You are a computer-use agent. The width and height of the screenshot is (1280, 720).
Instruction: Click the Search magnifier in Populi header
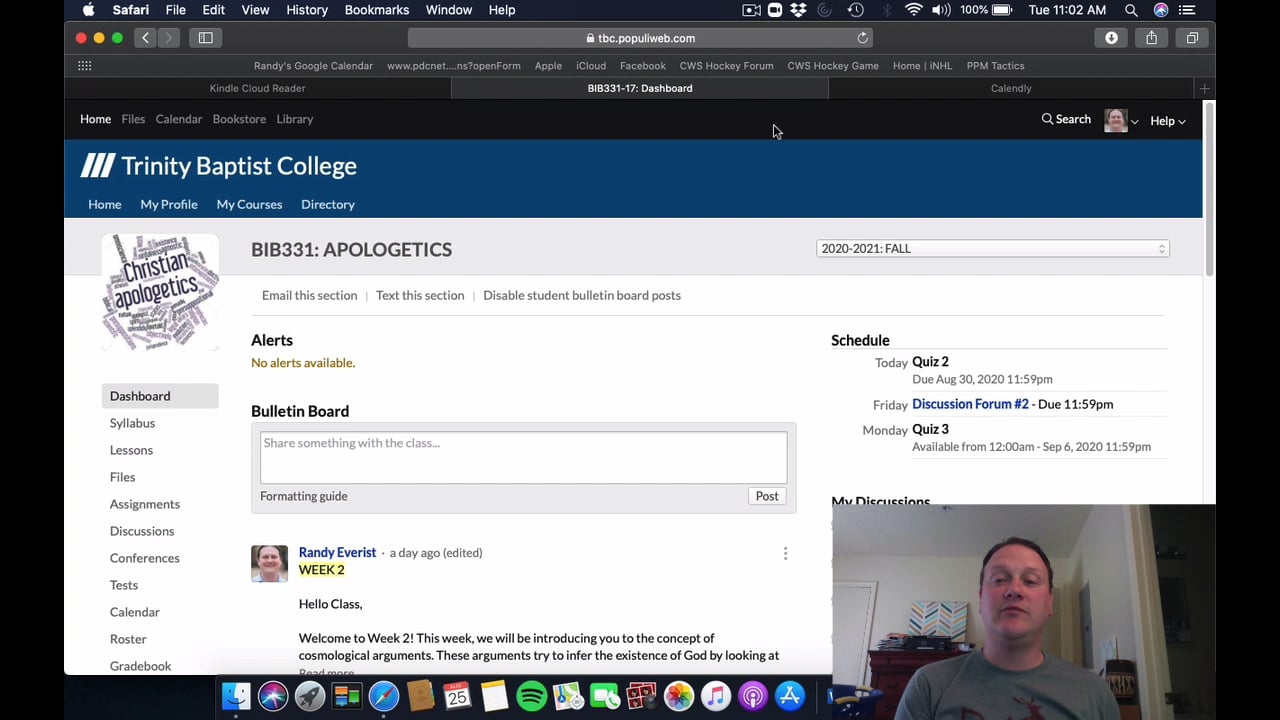pyautogui.click(x=1066, y=120)
